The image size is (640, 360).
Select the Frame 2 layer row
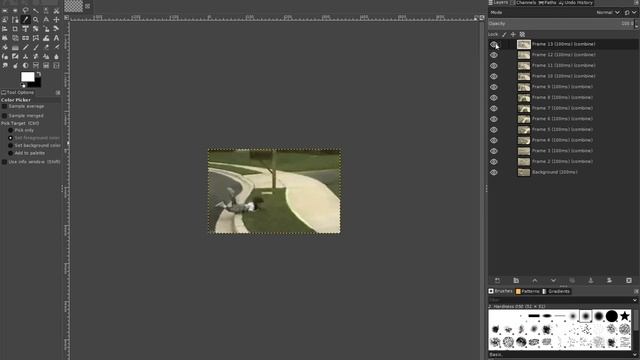pos(563,162)
